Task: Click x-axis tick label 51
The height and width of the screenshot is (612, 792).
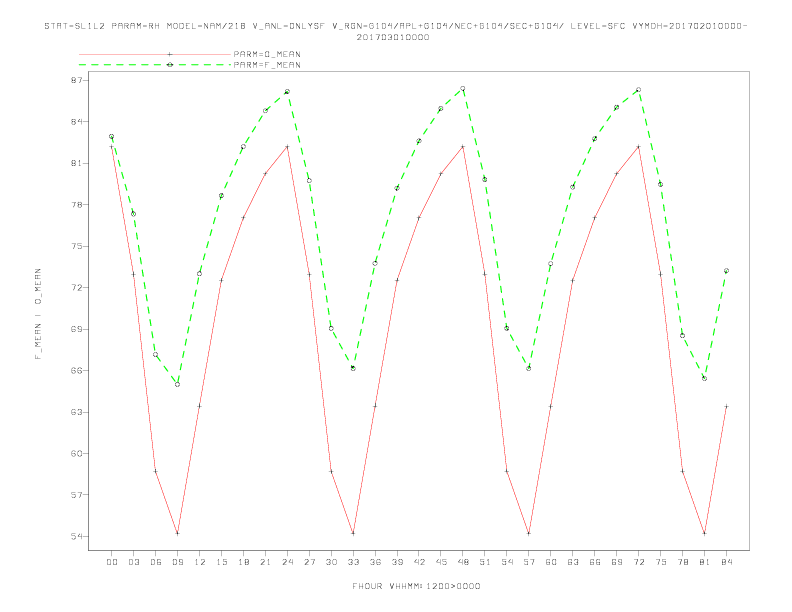Action: [485, 562]
